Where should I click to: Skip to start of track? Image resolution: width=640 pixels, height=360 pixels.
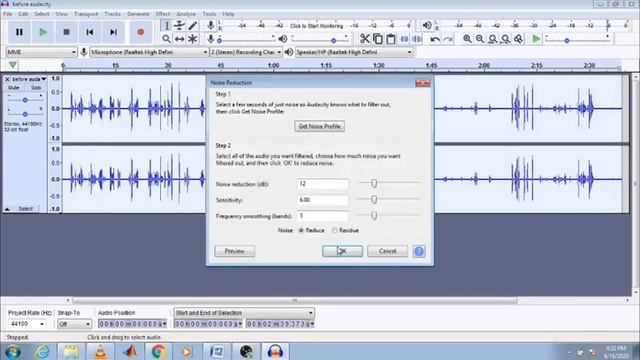click(x=90, y=32)
